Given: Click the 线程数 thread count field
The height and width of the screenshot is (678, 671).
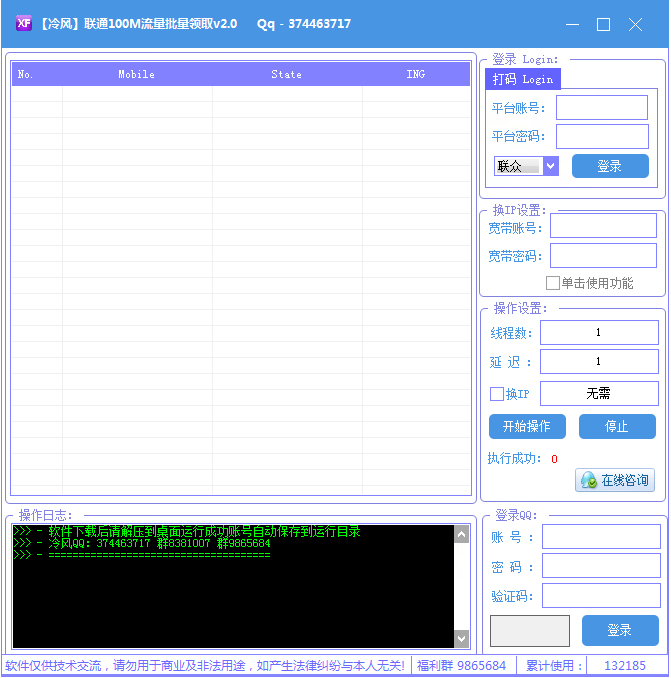Looking at the screenshot, I should [x=599, y=333].
